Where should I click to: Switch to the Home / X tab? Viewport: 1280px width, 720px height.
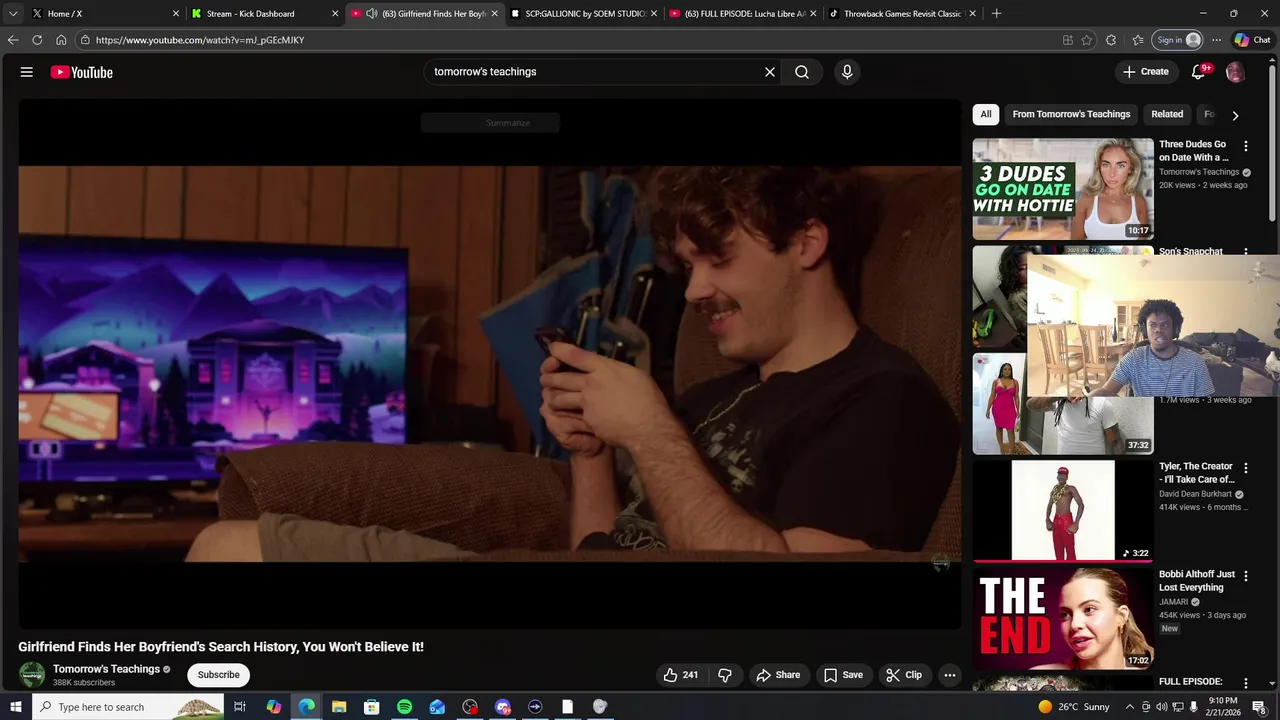[105, 14]
